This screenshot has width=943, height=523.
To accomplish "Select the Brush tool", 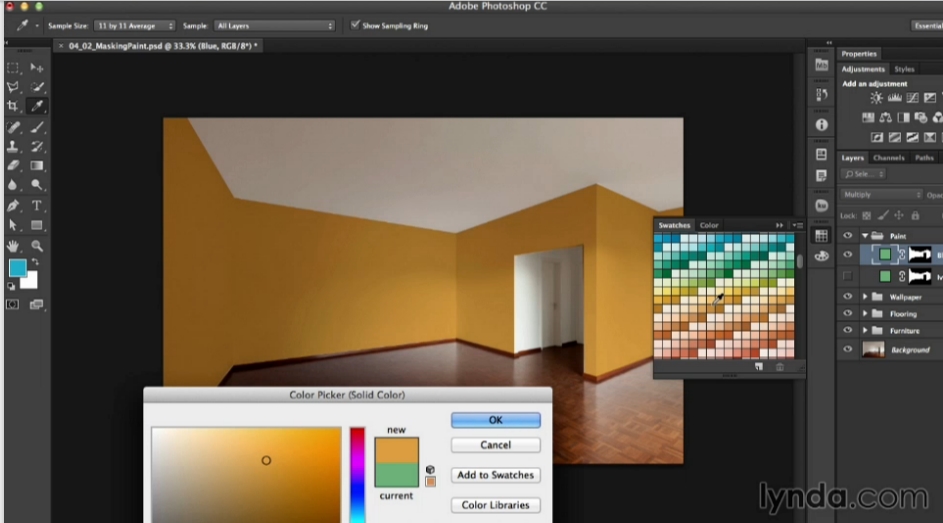I will click(37, 127).
